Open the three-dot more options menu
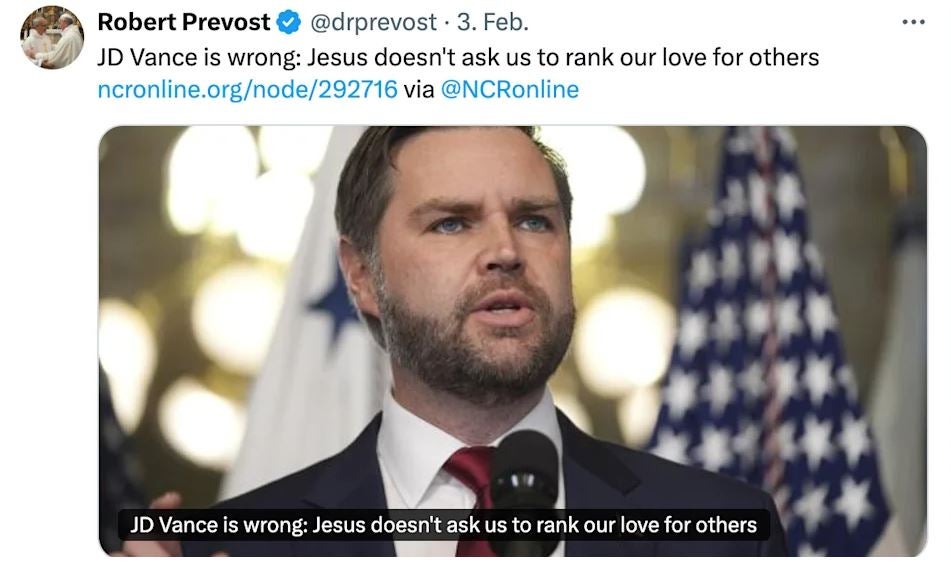The width and height of the screenshot is (951, 565). click(x=913, y=22)
